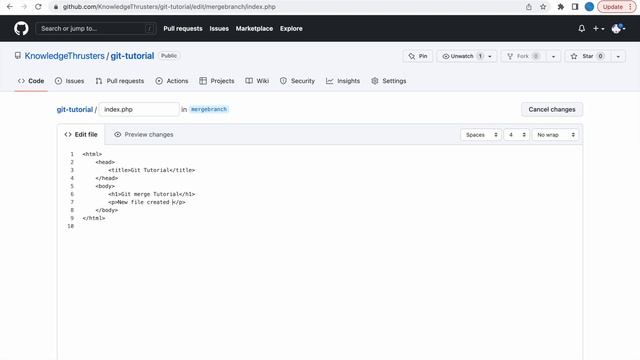This screenshot has height=360, width=640.
Task: Open the notifications bell
Action: (x=582, y=29)
